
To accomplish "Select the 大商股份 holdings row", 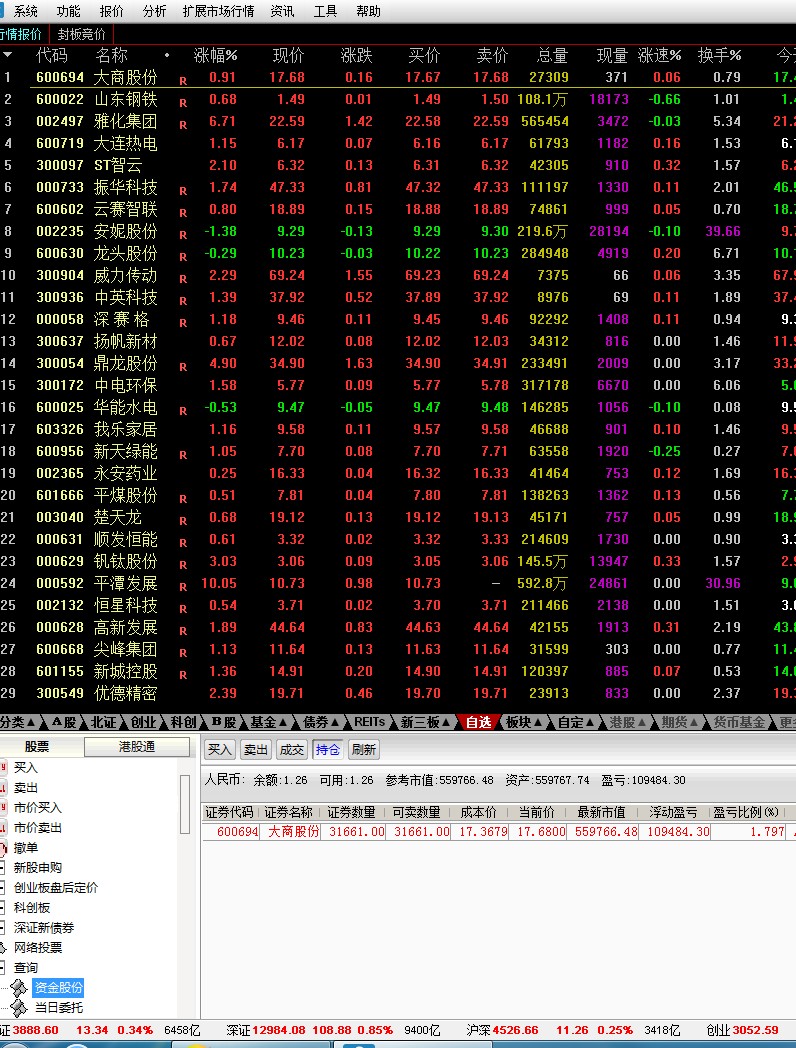I will pyautogui.click(x=499, y=831).
